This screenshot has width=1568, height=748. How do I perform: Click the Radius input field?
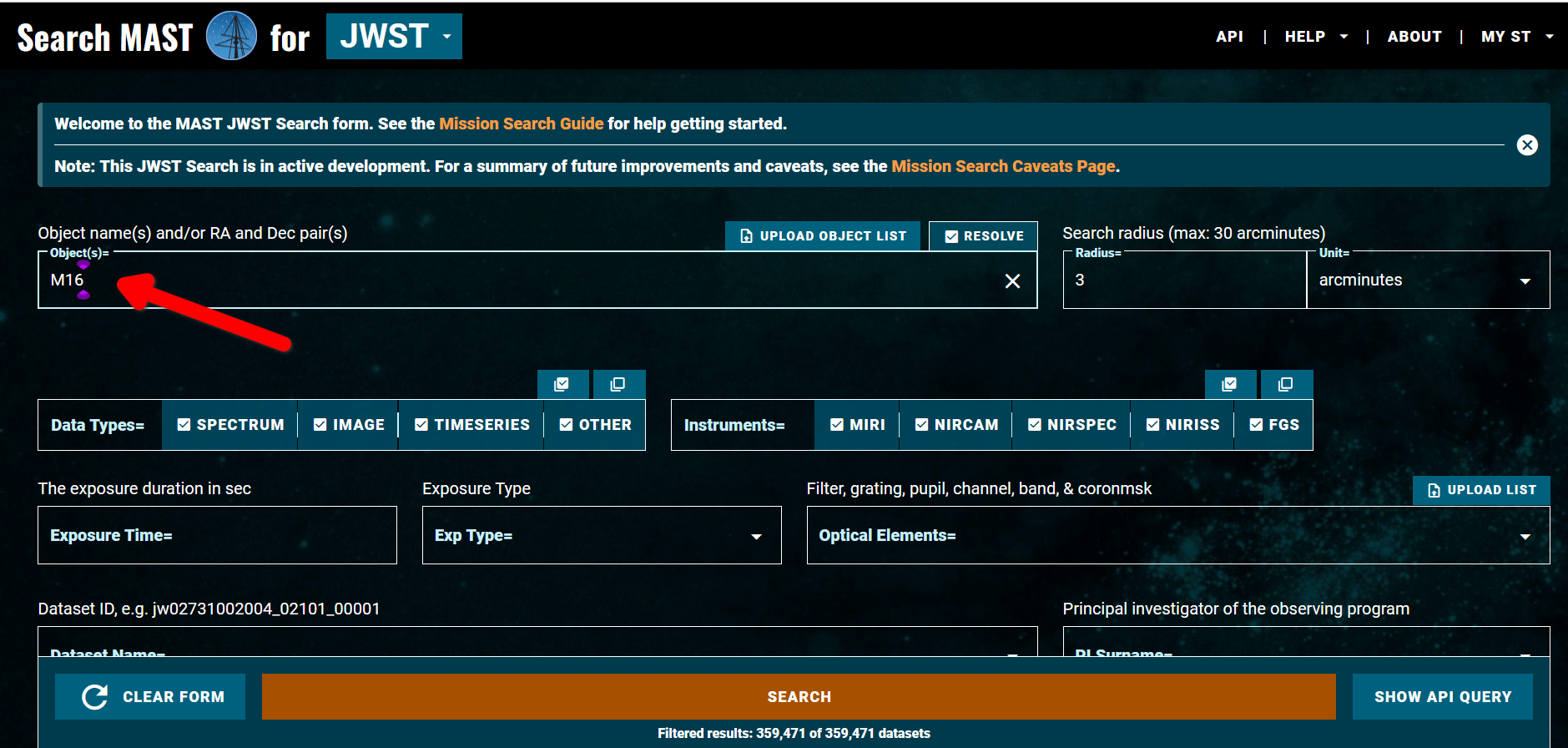(x=1185, y=280)
